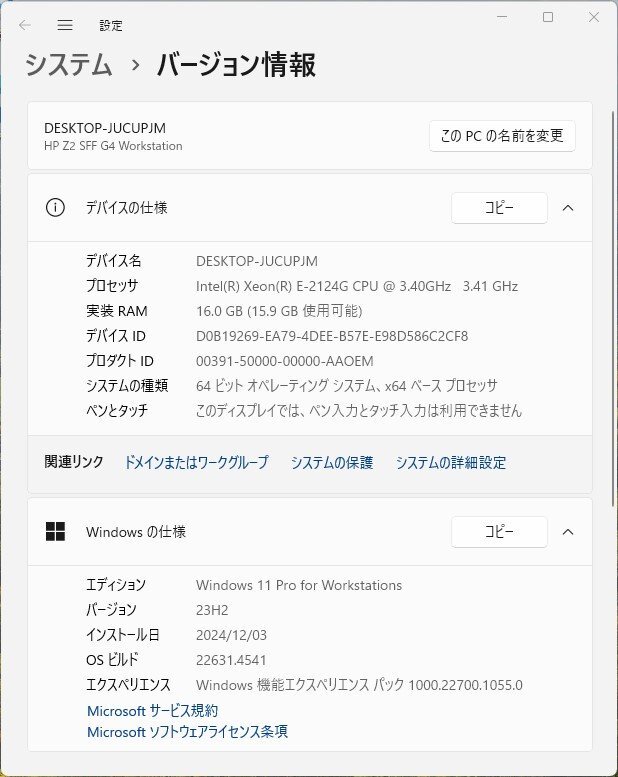Click the インストール日 label
The image size is (618, 777).
point(122,635)
